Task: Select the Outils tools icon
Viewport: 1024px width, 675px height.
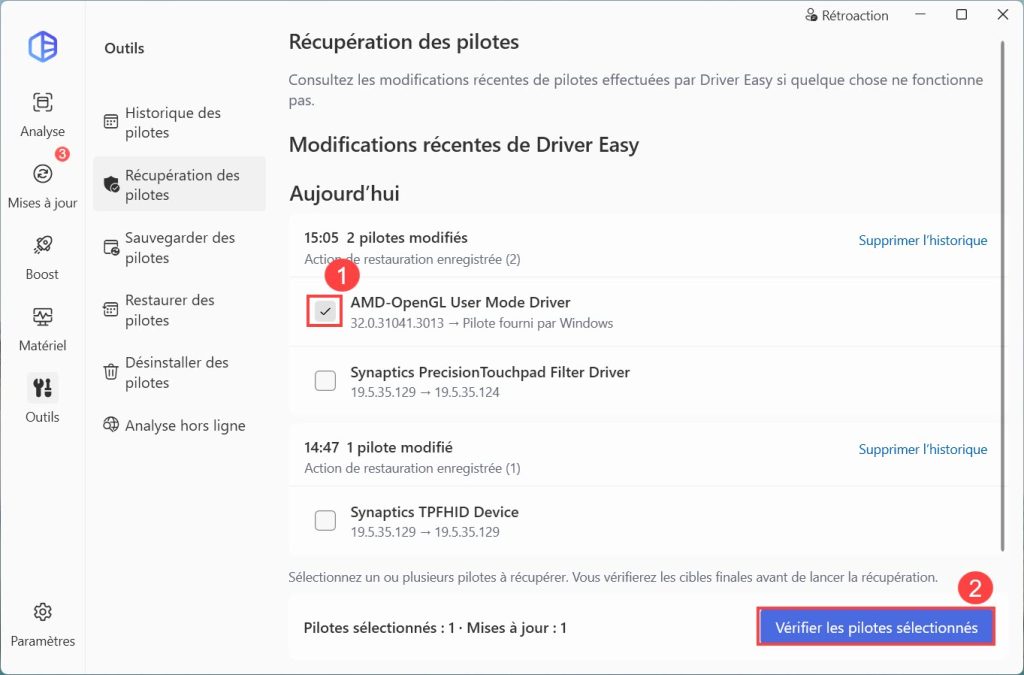Action: tap(42, 388)
